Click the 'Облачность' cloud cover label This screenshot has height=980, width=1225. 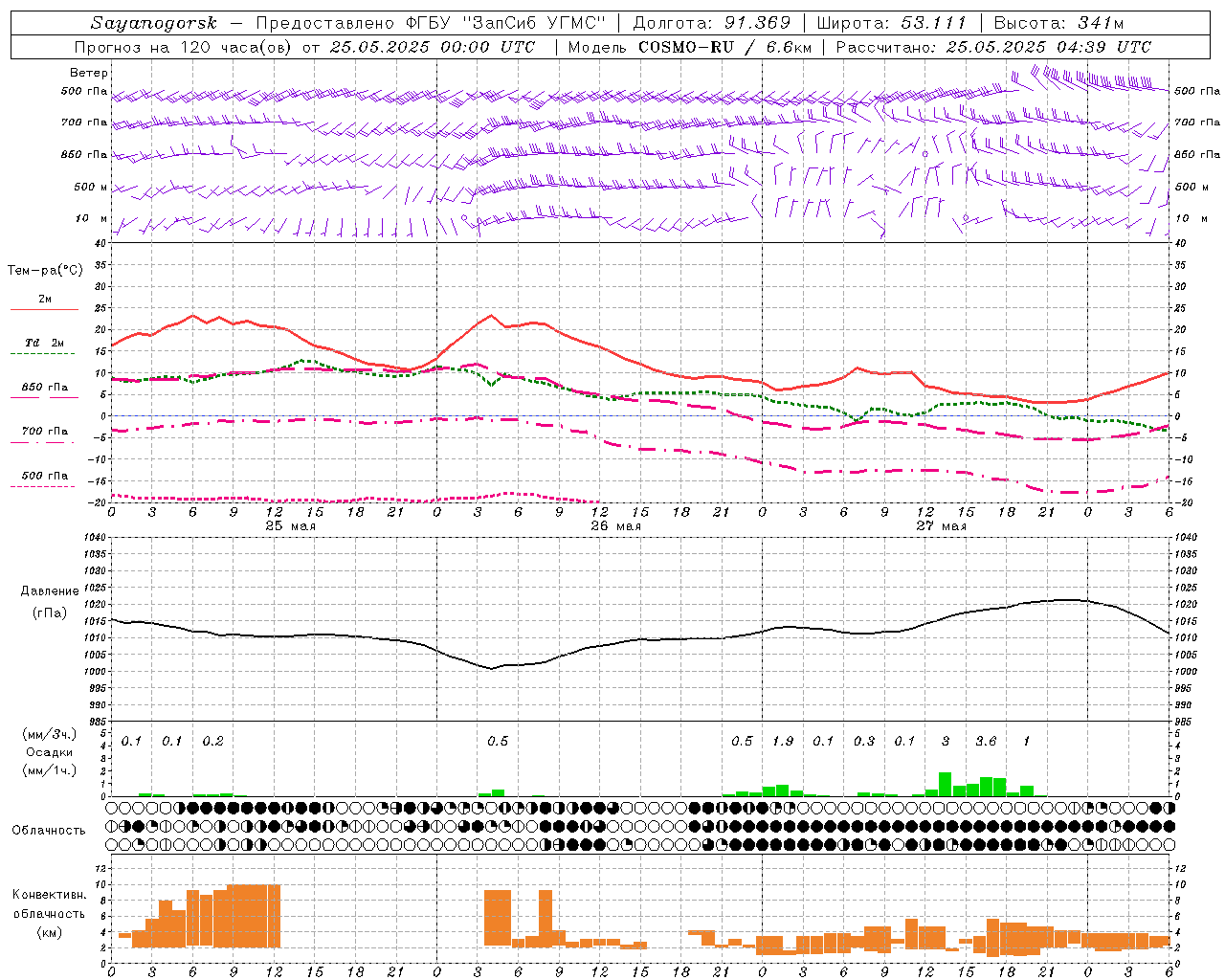pos(48,831)
